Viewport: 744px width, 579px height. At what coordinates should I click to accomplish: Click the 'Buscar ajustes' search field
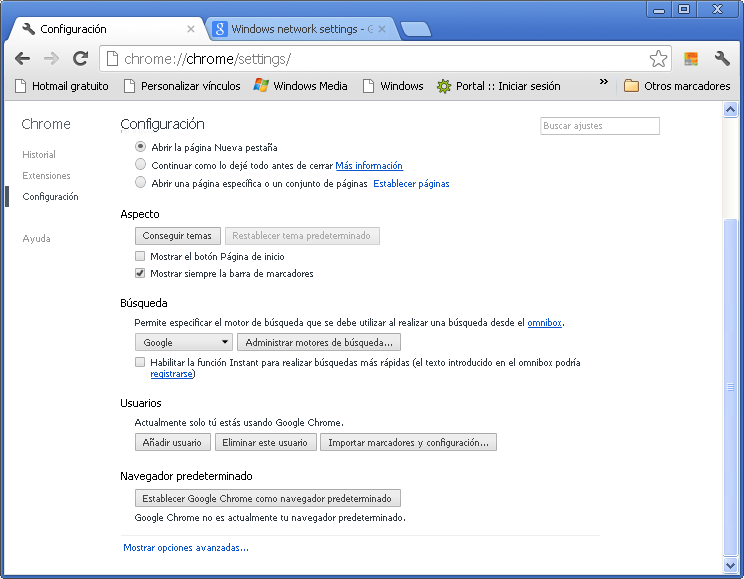(x=600, y=126)
